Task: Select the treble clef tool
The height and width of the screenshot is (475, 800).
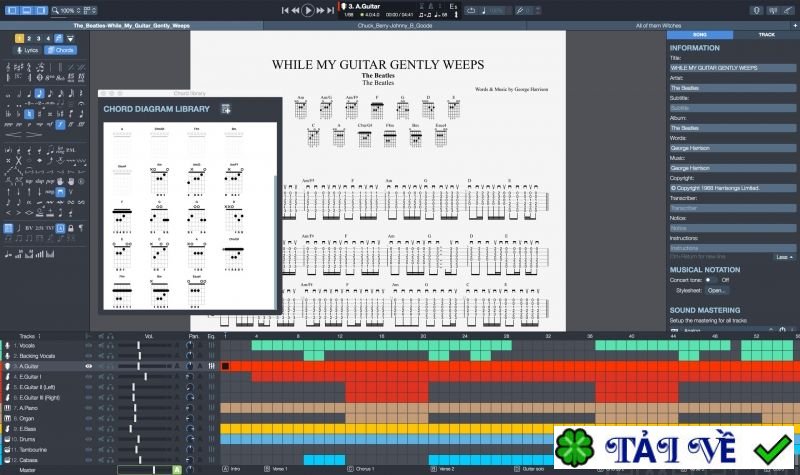Action: pyautogui.click(x=8, y=67)
